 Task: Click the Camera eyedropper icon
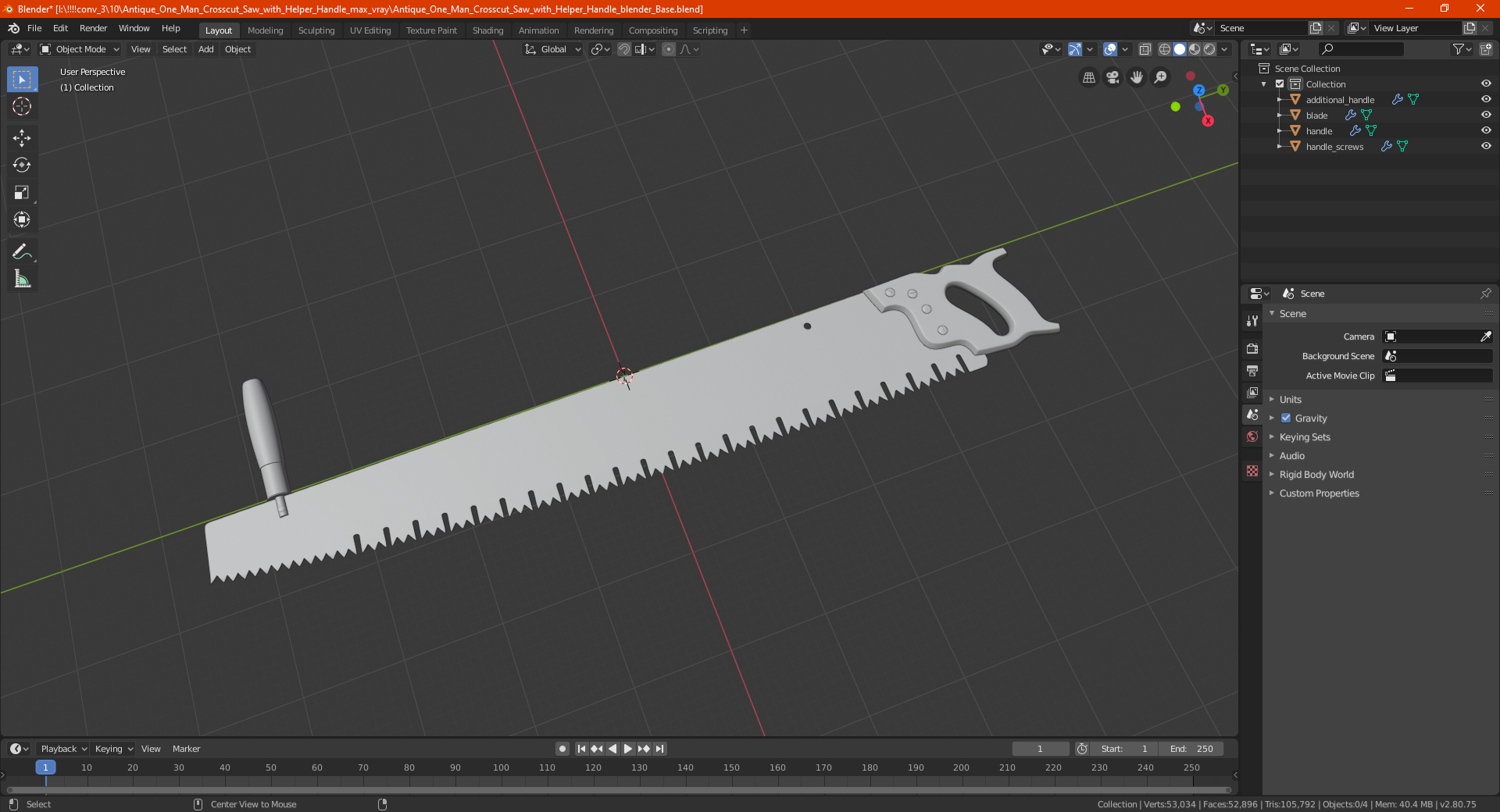click(x=1485, y=337)
